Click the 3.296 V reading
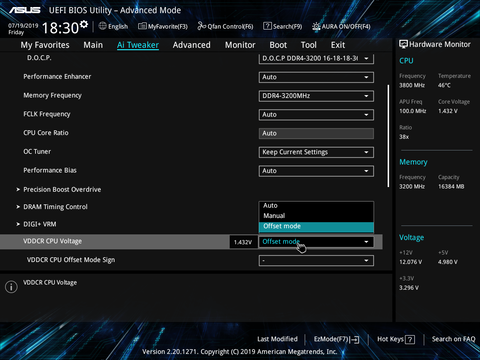Viewport: 480px width, 360px height. (409, 288)
